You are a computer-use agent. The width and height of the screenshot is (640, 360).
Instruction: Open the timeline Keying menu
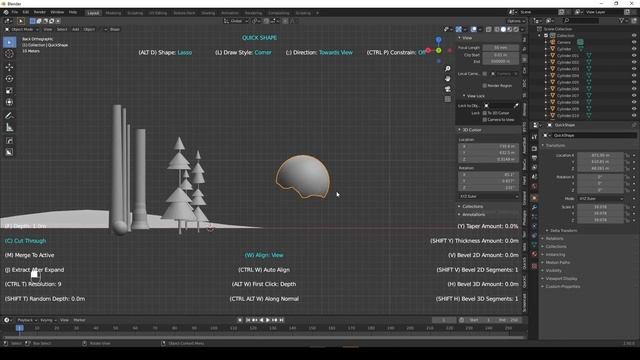(x=48, y=320)
